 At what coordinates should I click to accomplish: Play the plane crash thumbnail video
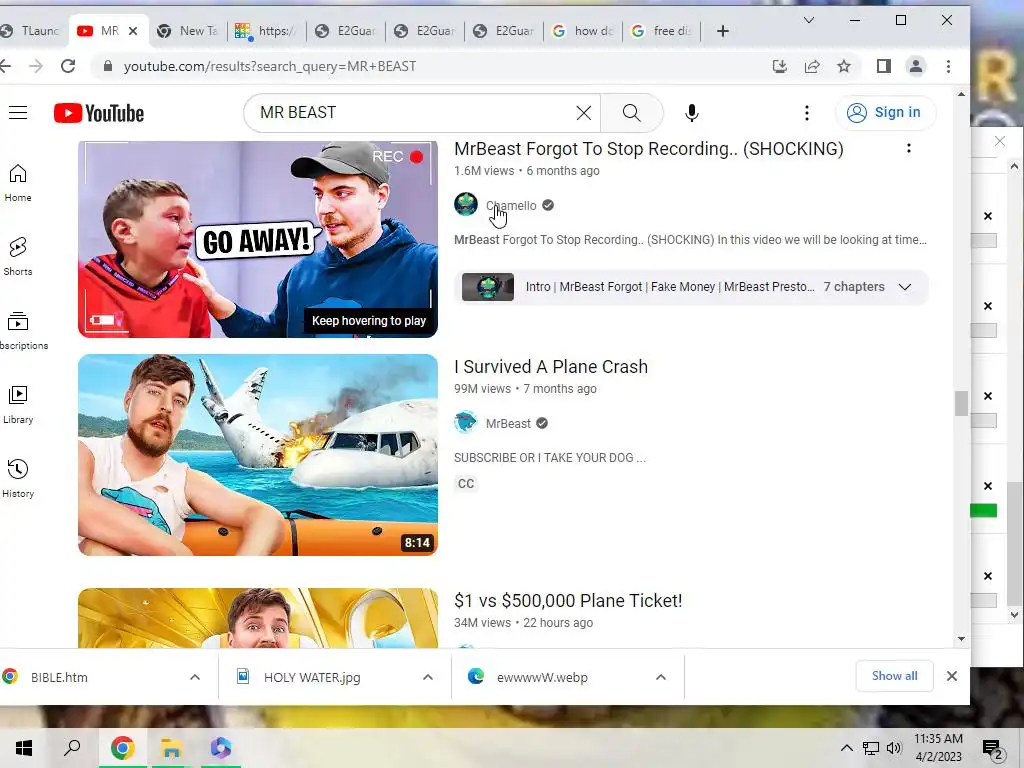click(x=257, y=455)
